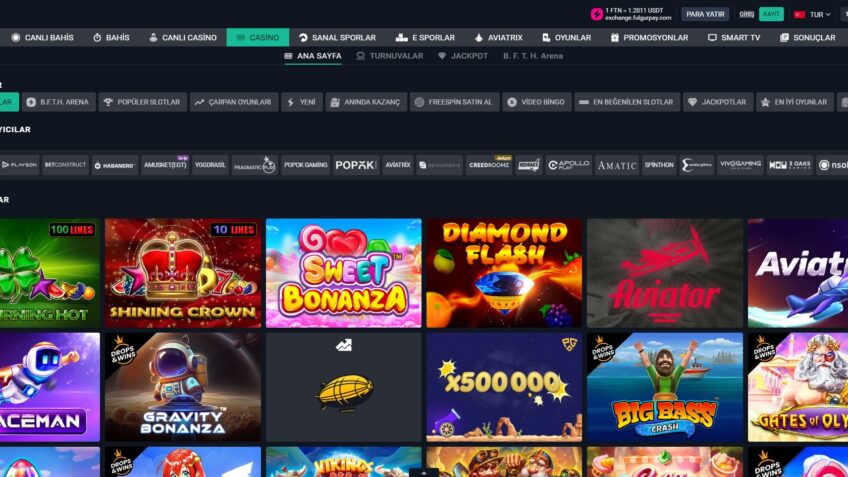
Task: Switch to the Jackpot tab
Action: [x=463, y=56]
